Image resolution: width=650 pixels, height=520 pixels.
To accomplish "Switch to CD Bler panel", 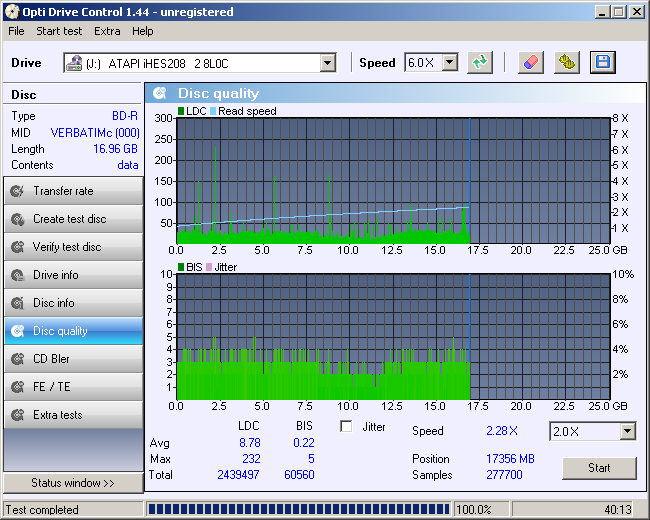I will pos(73,359).
